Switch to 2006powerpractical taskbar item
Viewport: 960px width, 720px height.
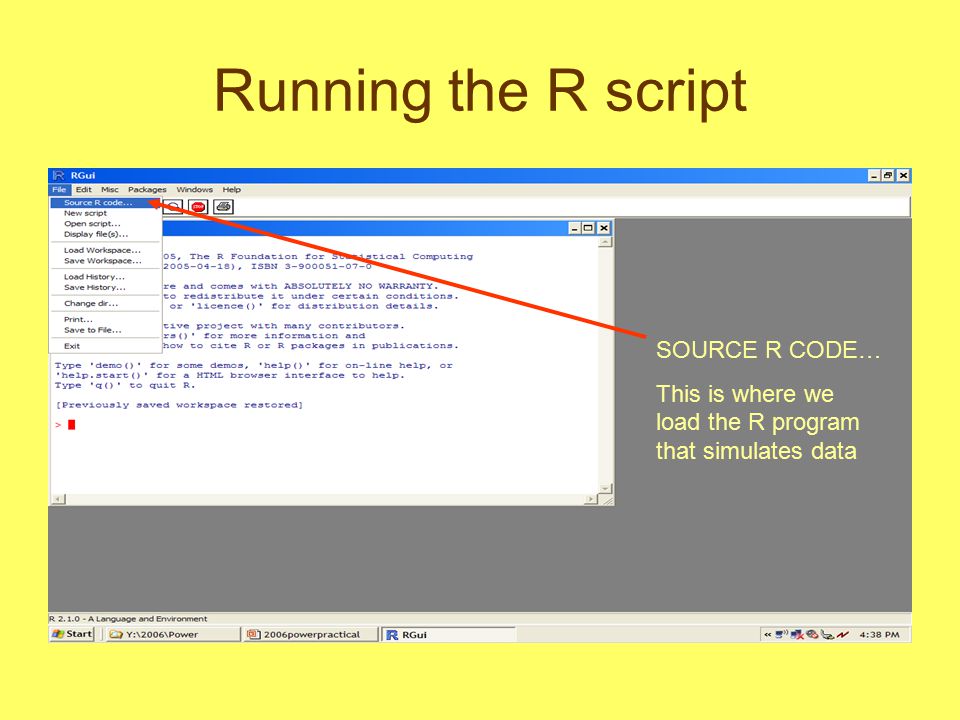pyautogui.click(x=311, y=634)
